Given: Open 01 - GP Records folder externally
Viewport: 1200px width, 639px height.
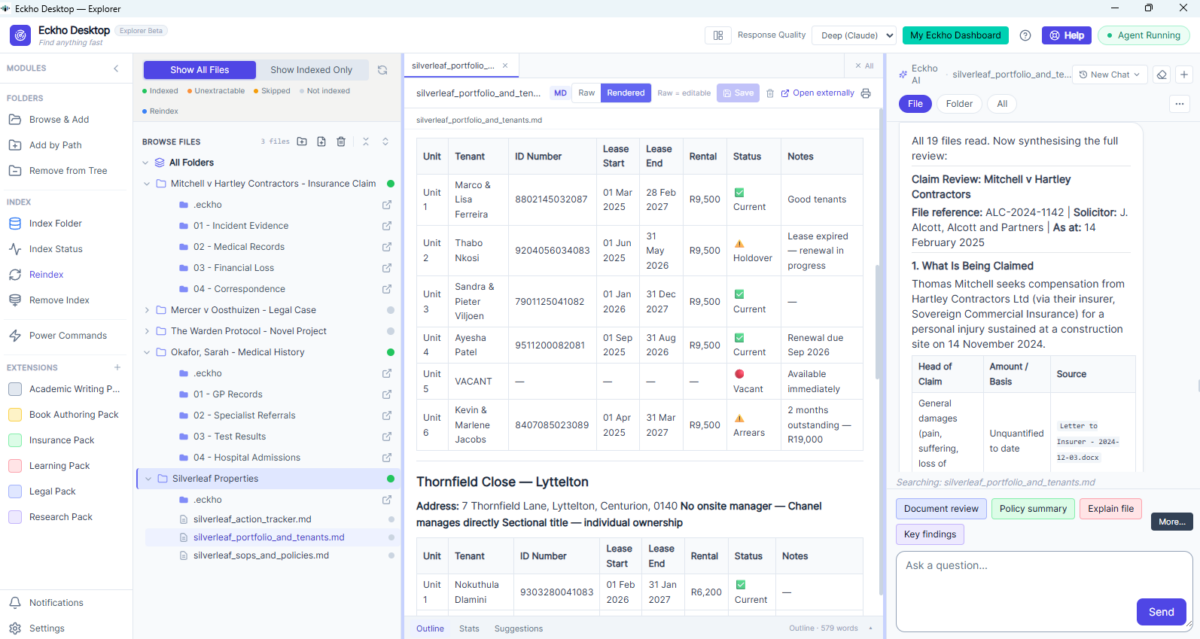Looking at the screenshot, I should (386, 394).
